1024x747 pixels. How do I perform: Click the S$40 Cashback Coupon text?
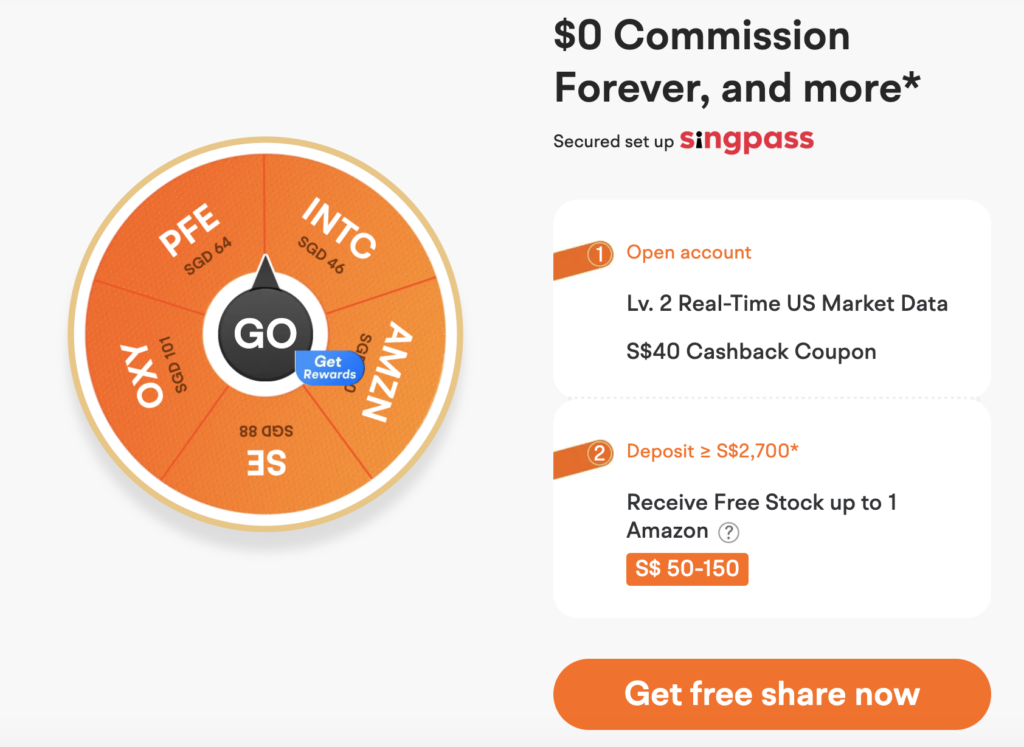[751, 352]
